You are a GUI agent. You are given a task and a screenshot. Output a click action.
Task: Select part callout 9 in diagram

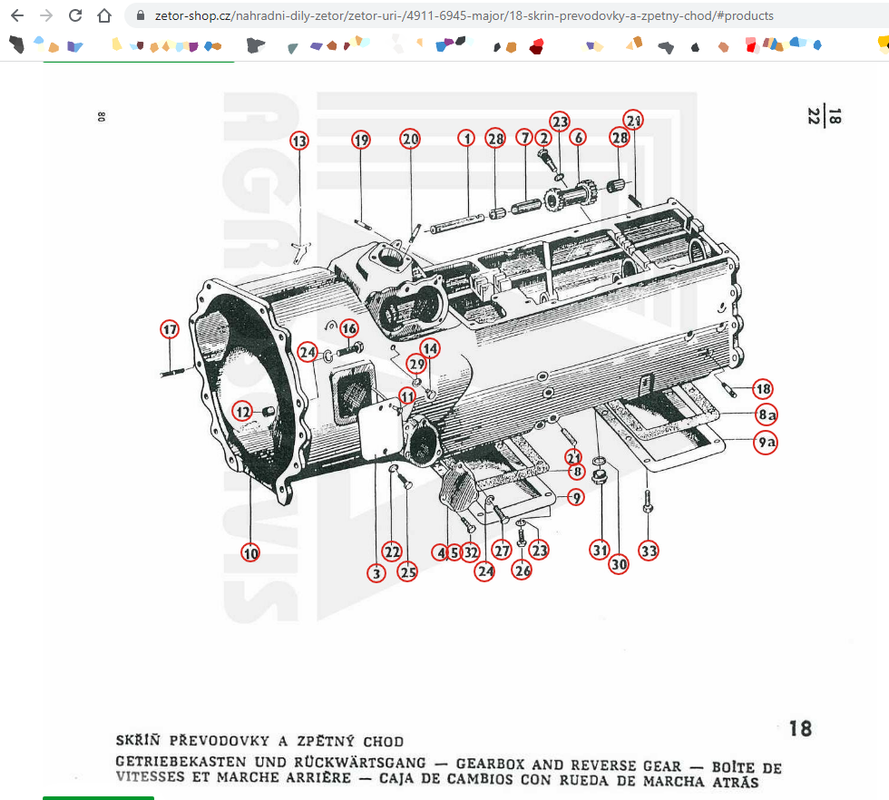pos(576,498)
